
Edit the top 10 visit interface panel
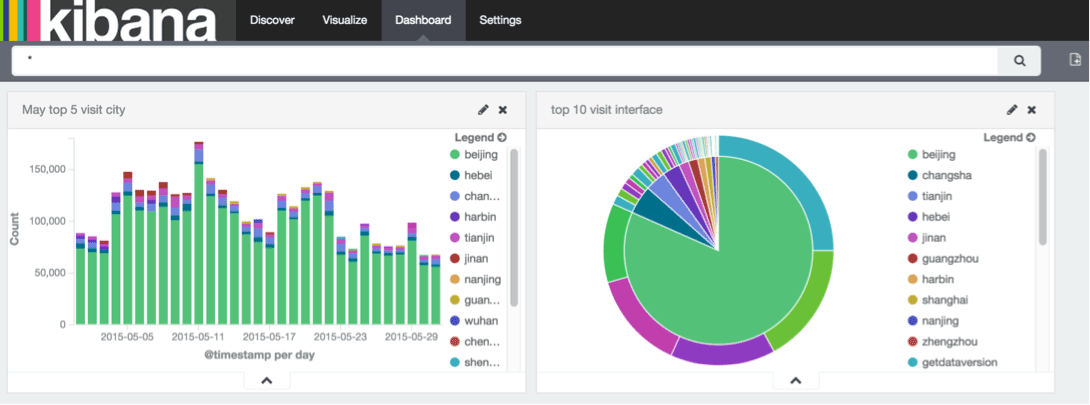coord(1012,110)
